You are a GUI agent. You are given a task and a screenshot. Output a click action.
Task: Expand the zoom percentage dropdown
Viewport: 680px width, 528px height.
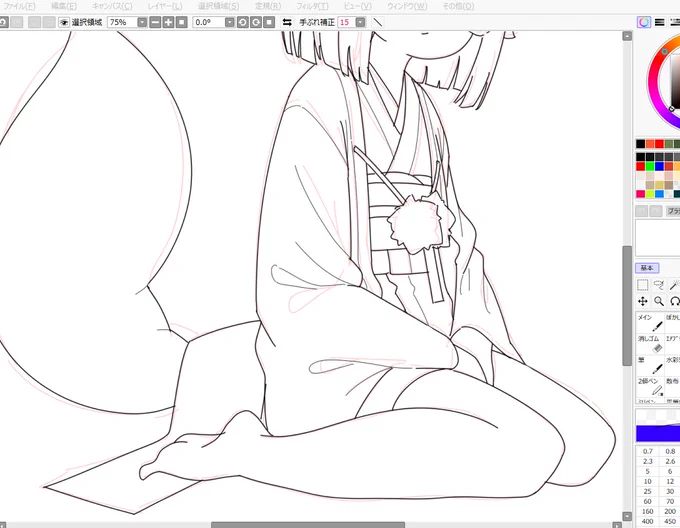pyautogui.click(x=142, y=22)
